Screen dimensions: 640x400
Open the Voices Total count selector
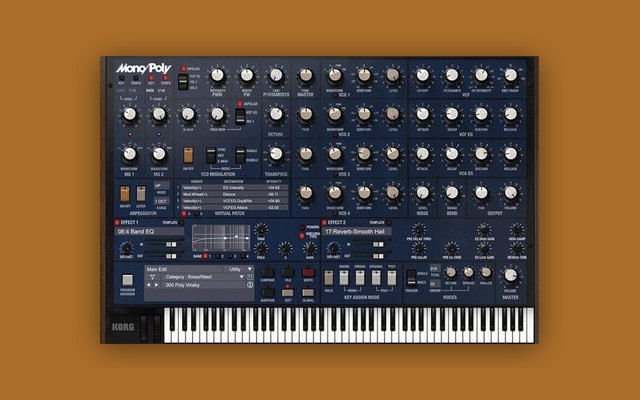(435, 269)
